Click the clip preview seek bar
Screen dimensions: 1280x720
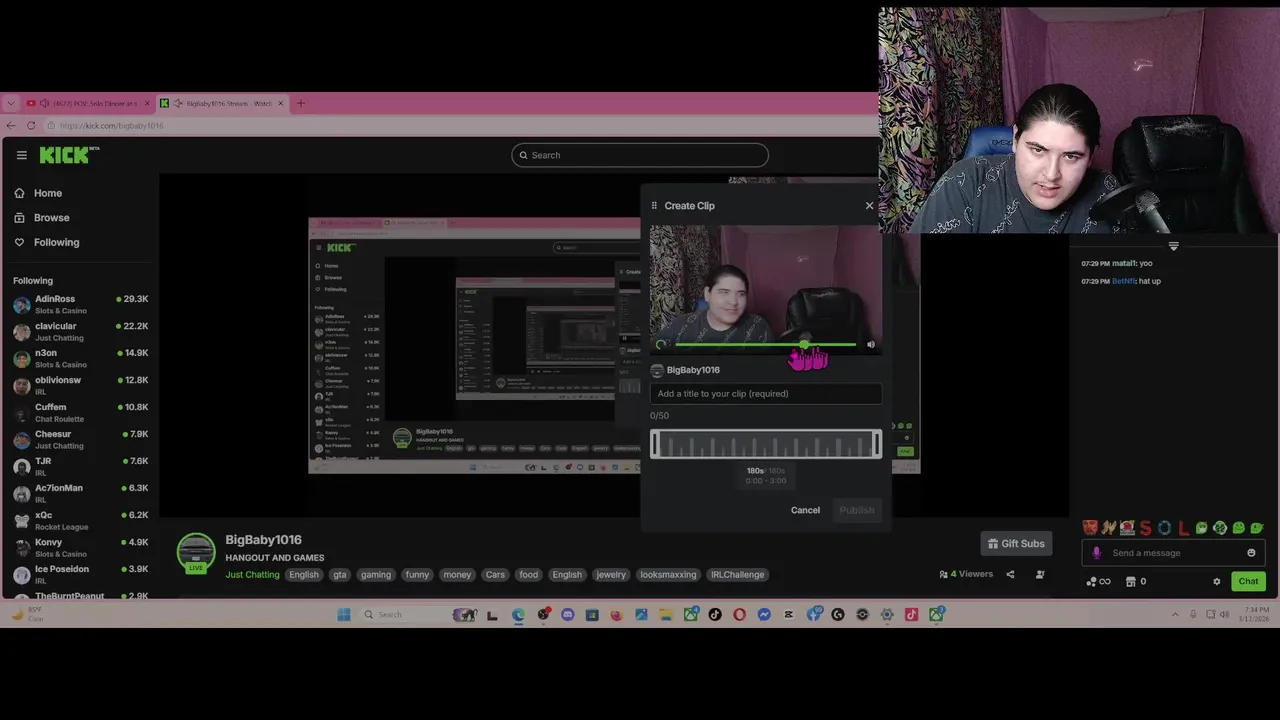766,345
